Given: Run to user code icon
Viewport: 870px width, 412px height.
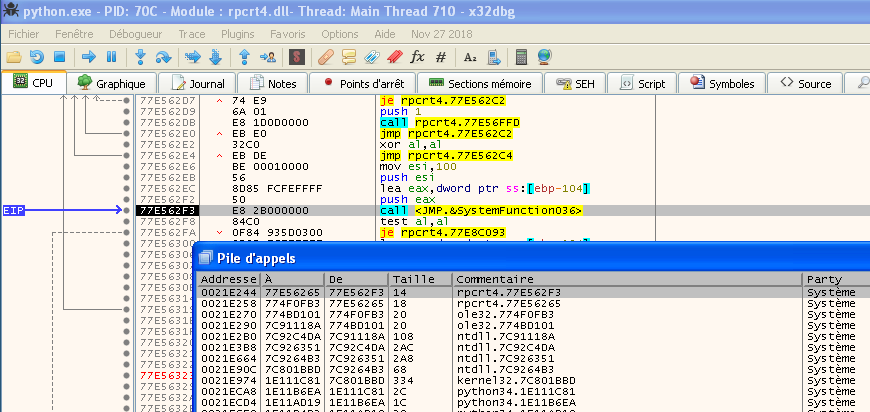Looking at the screenshot, I should coord(268,57).
